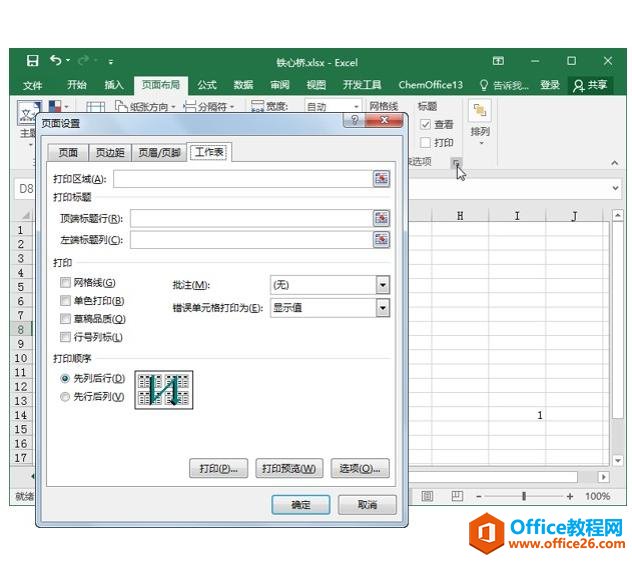This screenshot has height=561, width=632.
Task: Toggle the 网格线(G) checkbox in the dialog
Action: coord(65,282)
